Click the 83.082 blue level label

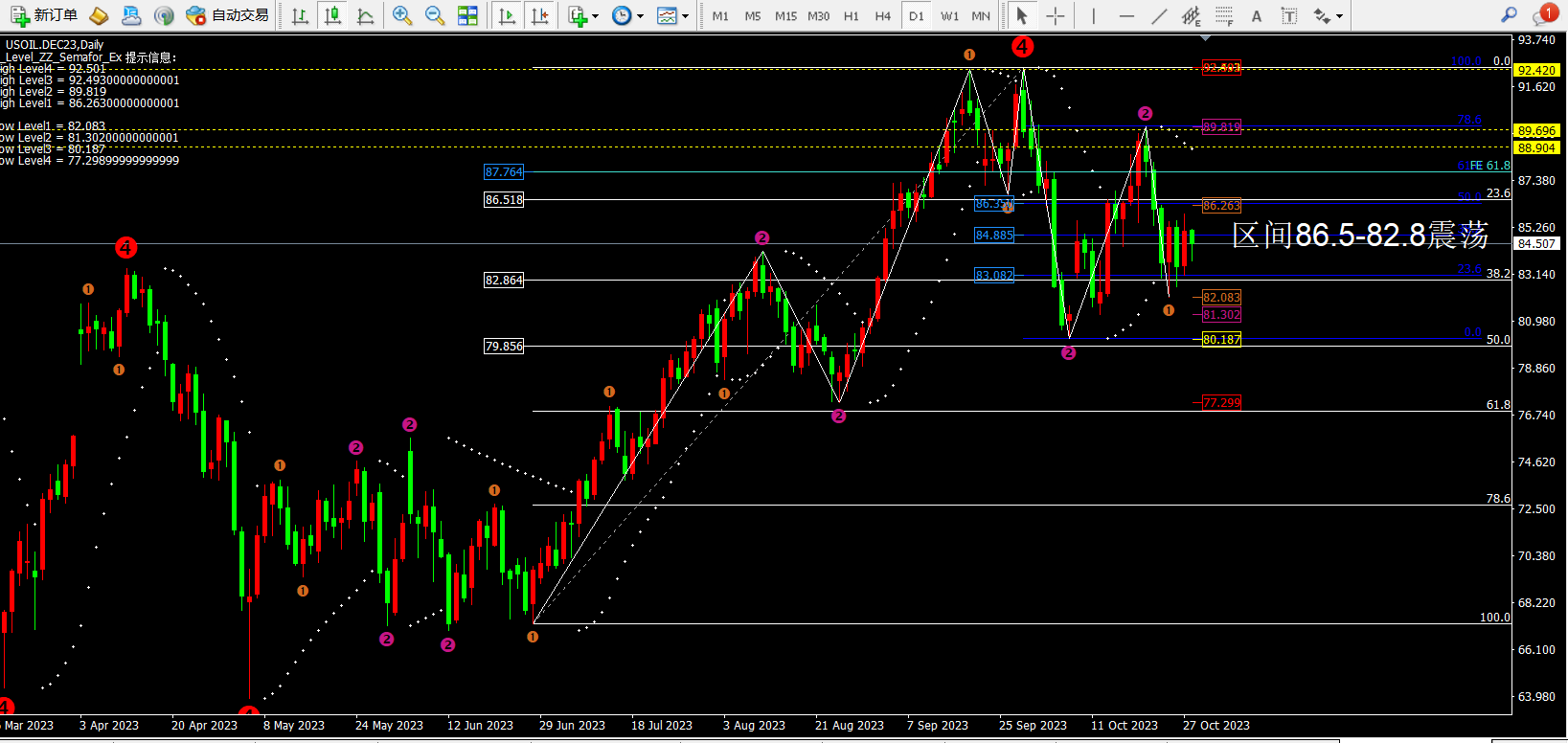pyautogui.click(x=994, y=276)
